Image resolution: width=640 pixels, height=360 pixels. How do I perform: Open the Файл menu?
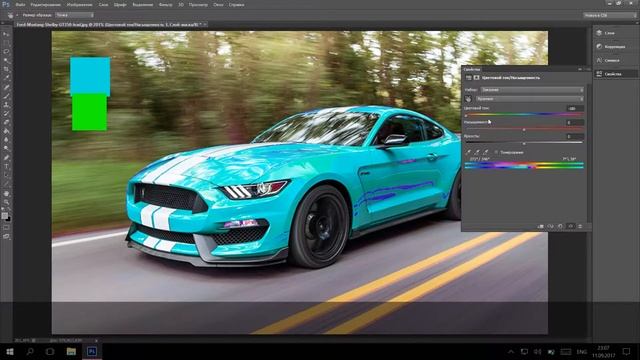(20, 5)
